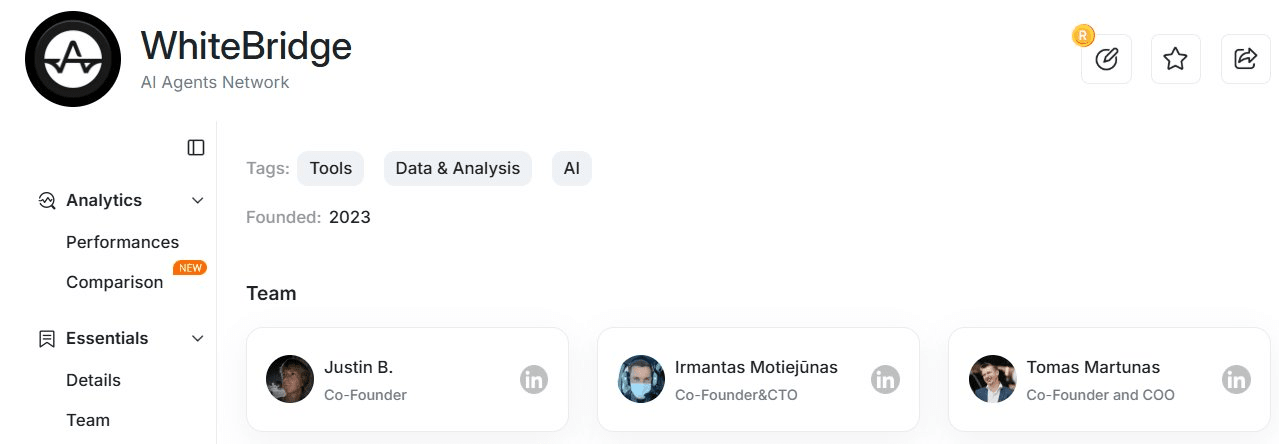Click the Essentials section icon
Screen dimensions: 1279x444
[47, 338]
